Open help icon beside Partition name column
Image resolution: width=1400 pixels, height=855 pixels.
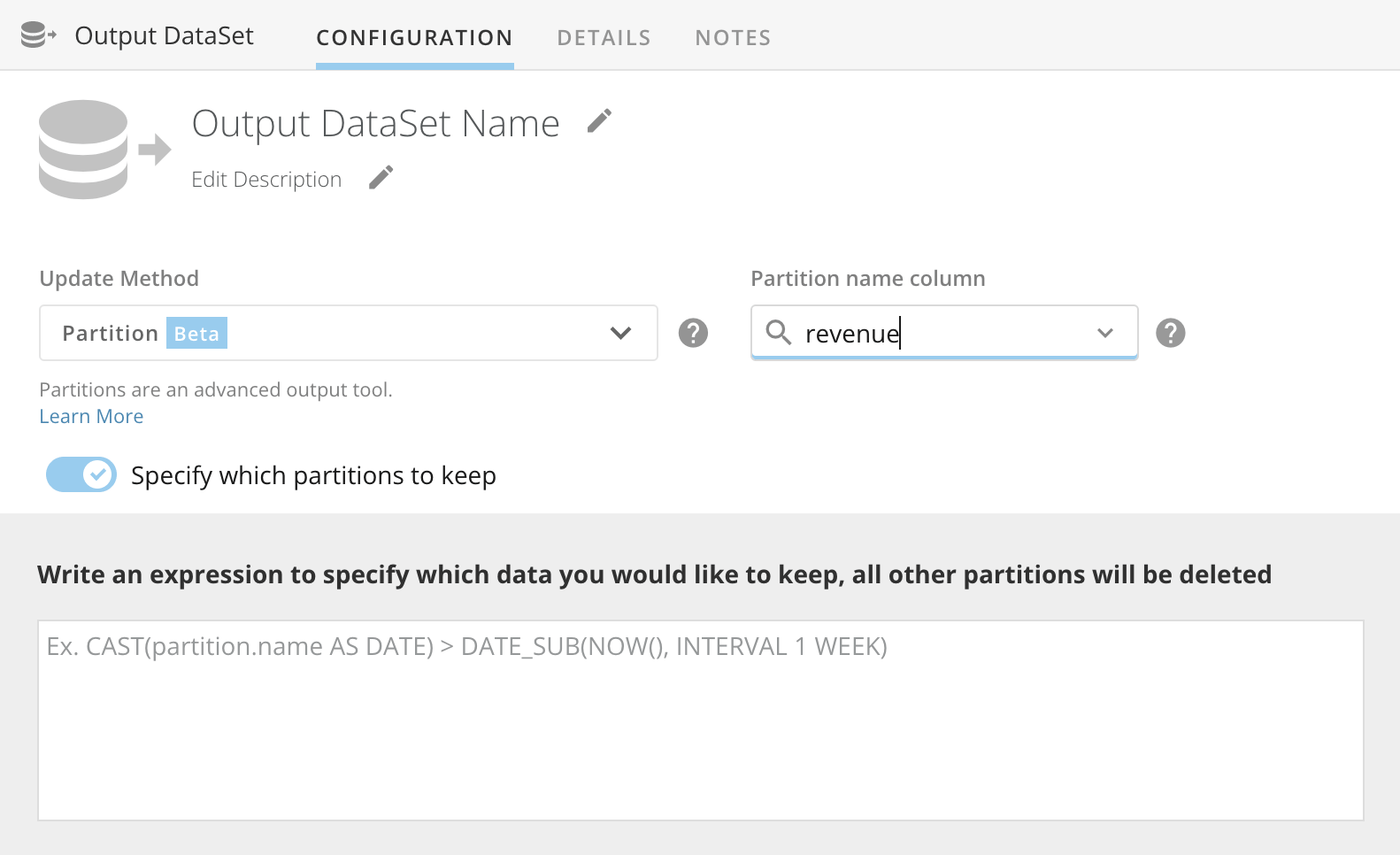(1170, 333)
